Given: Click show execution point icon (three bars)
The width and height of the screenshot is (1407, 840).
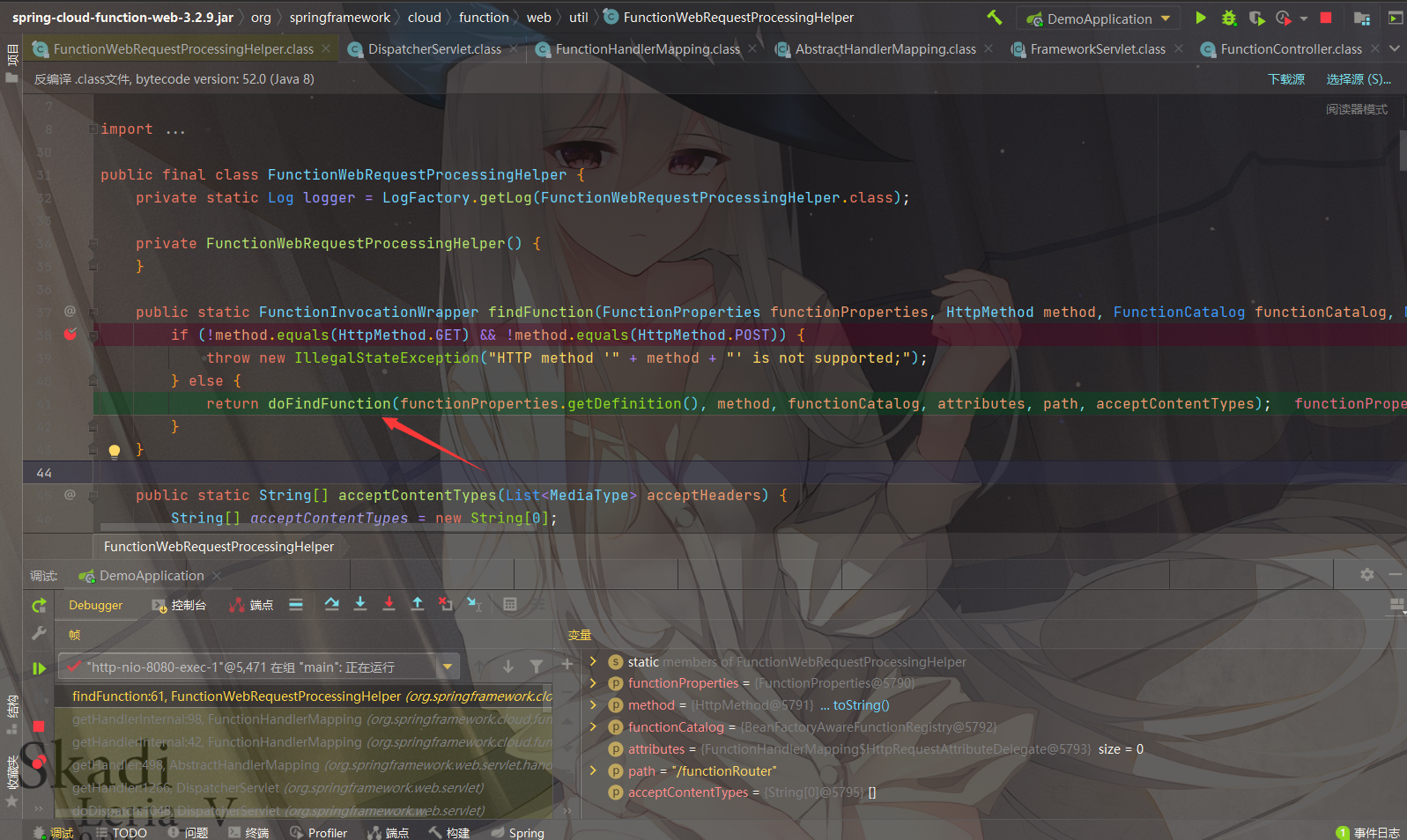Looking at the screenshot, I should pos(296,604).
